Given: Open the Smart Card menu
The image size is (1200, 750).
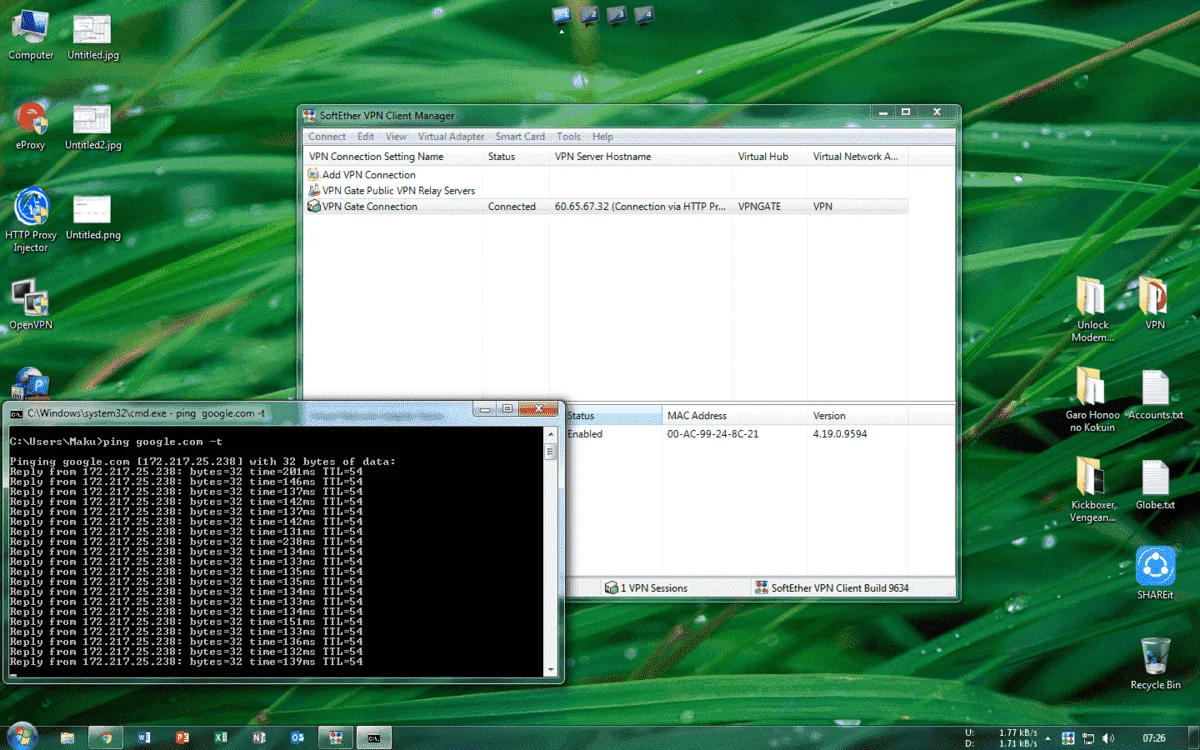Looking at the screenshot, I should click(x=520, y=136).
